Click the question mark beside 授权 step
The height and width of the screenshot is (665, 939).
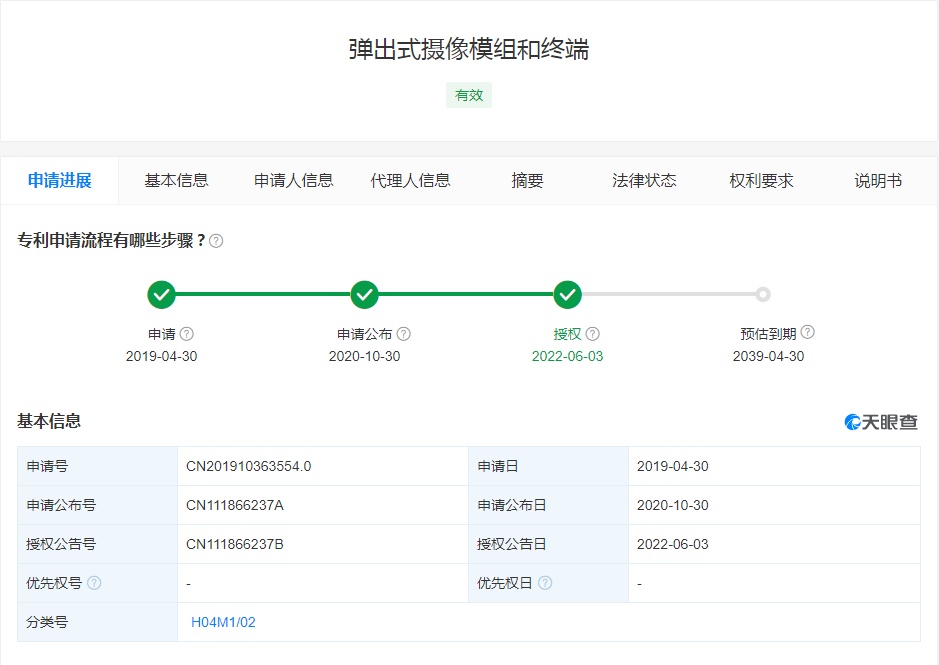[592, 334]
